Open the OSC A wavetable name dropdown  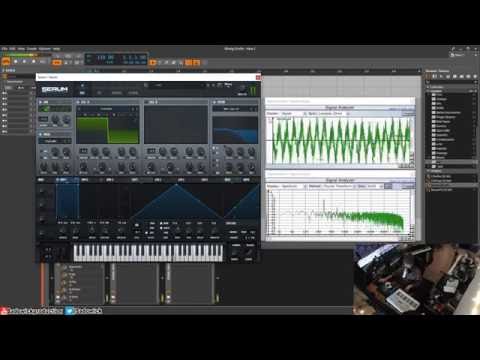pyautogui.click(x=107, y=109)
